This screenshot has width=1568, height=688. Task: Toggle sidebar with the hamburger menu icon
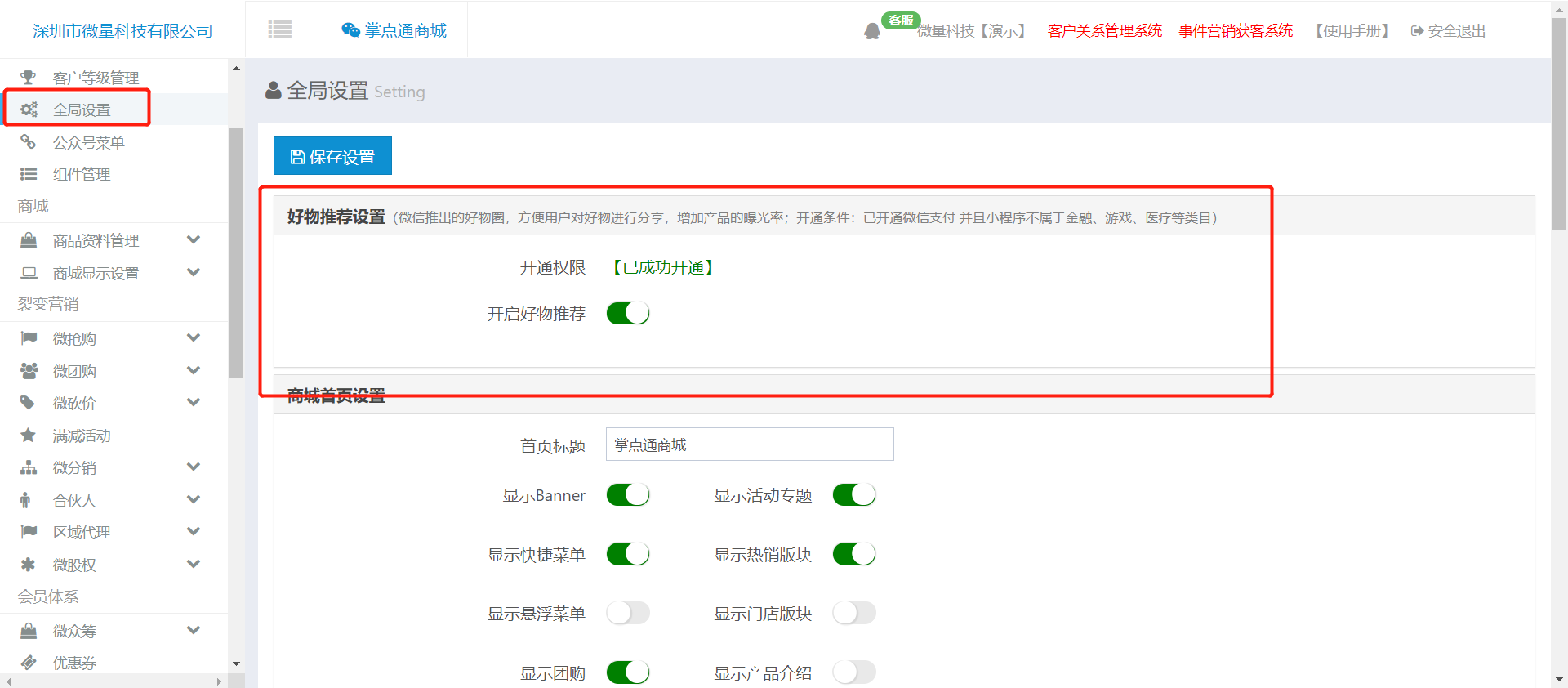(x=280, y=30)
